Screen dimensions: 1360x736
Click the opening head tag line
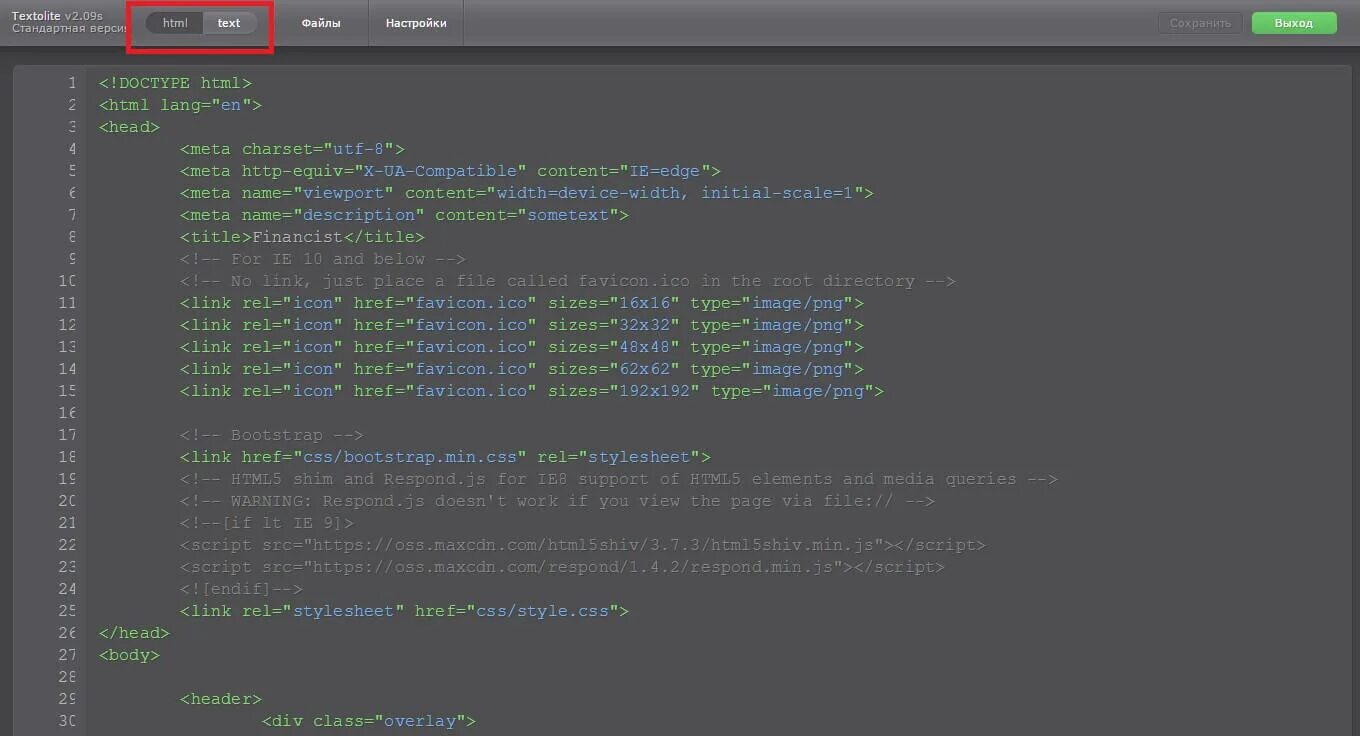pos(129,127)
